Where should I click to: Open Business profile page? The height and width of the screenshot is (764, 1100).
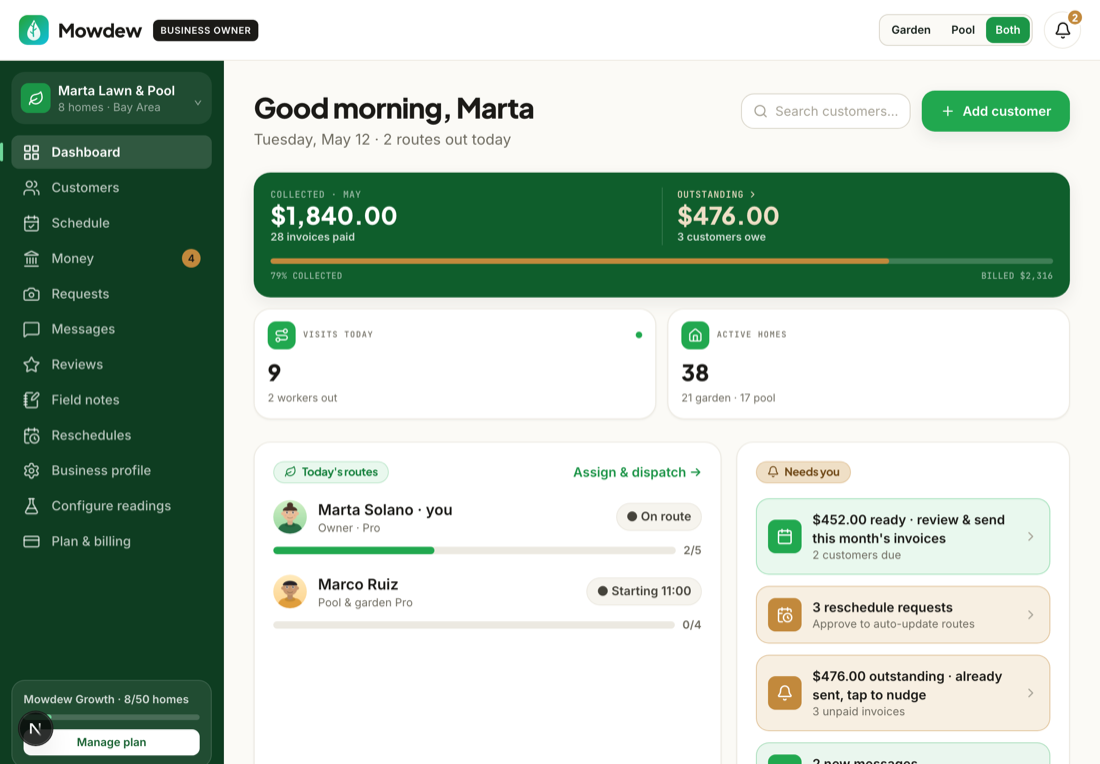(x=112, y=471)
